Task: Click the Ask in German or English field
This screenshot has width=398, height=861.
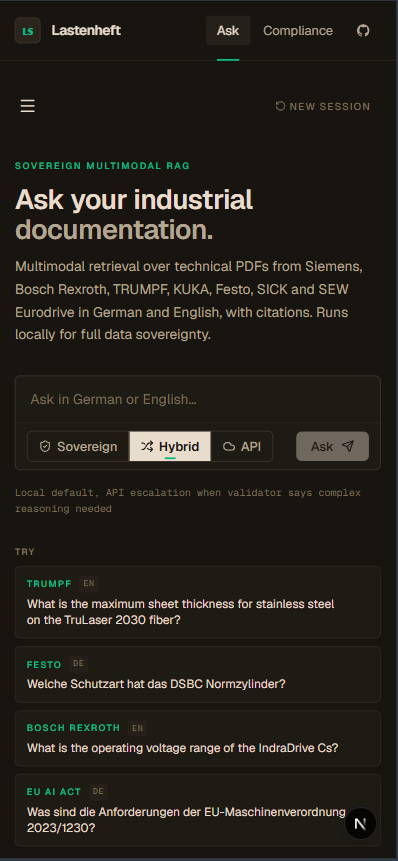Action: coord(198,399)
